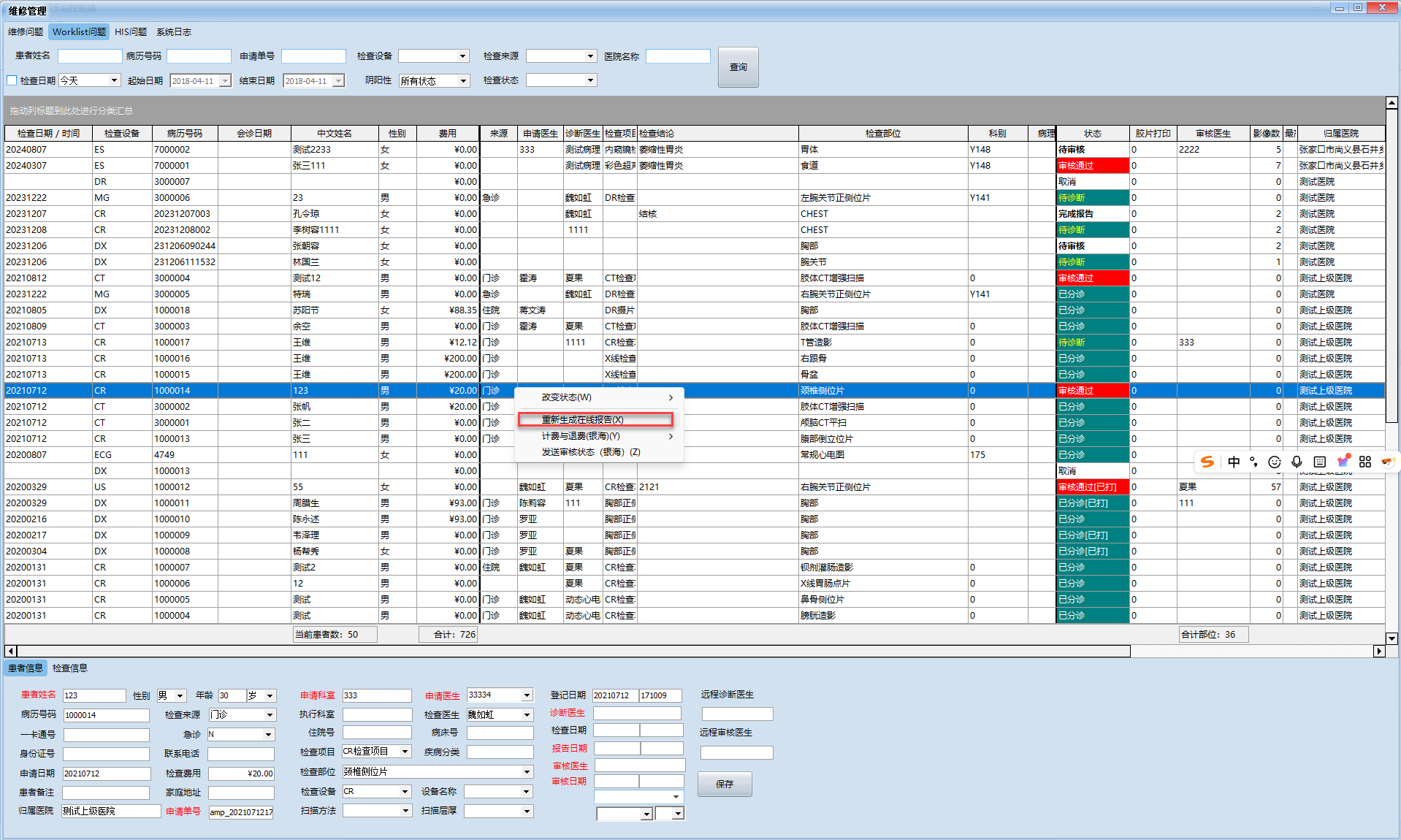Open the 检查状态 filter dropdown

590,80
